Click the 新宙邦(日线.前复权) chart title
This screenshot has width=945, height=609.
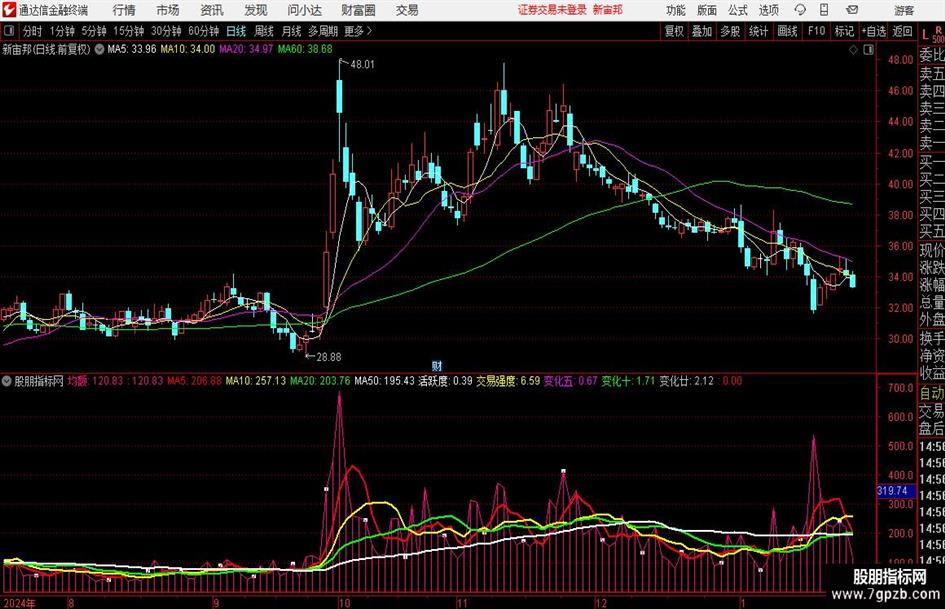[x=46, y=49]
